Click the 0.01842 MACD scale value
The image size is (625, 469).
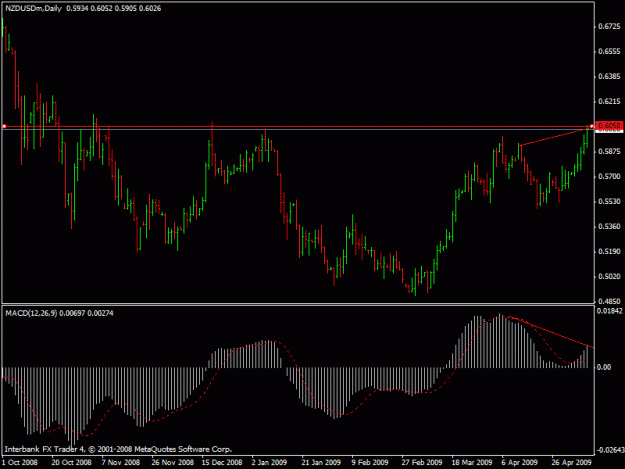click(x=609, y=311)
